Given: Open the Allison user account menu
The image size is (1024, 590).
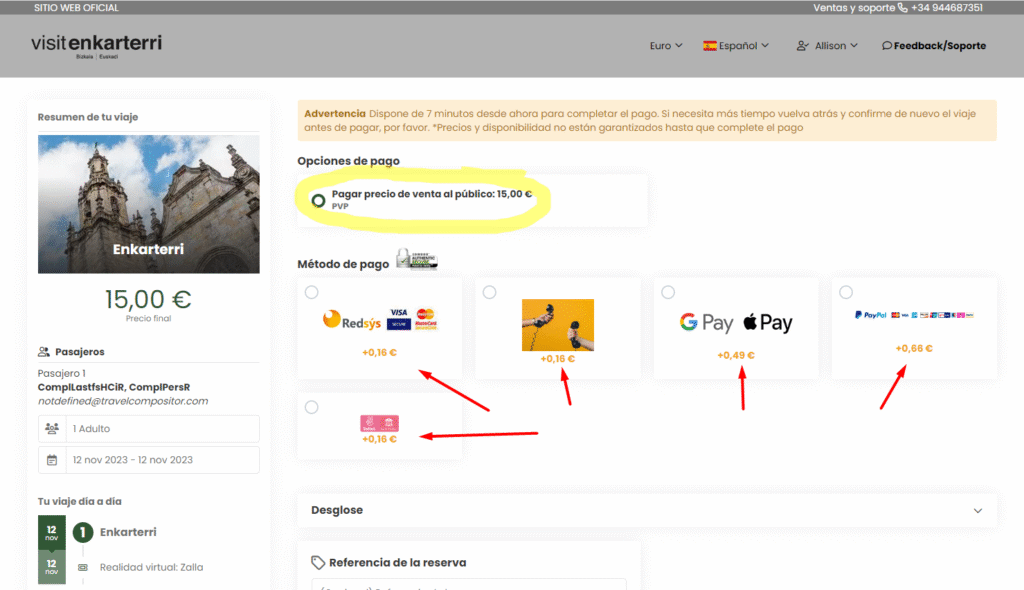Looking at the screenshot, I should pos(827,46).
